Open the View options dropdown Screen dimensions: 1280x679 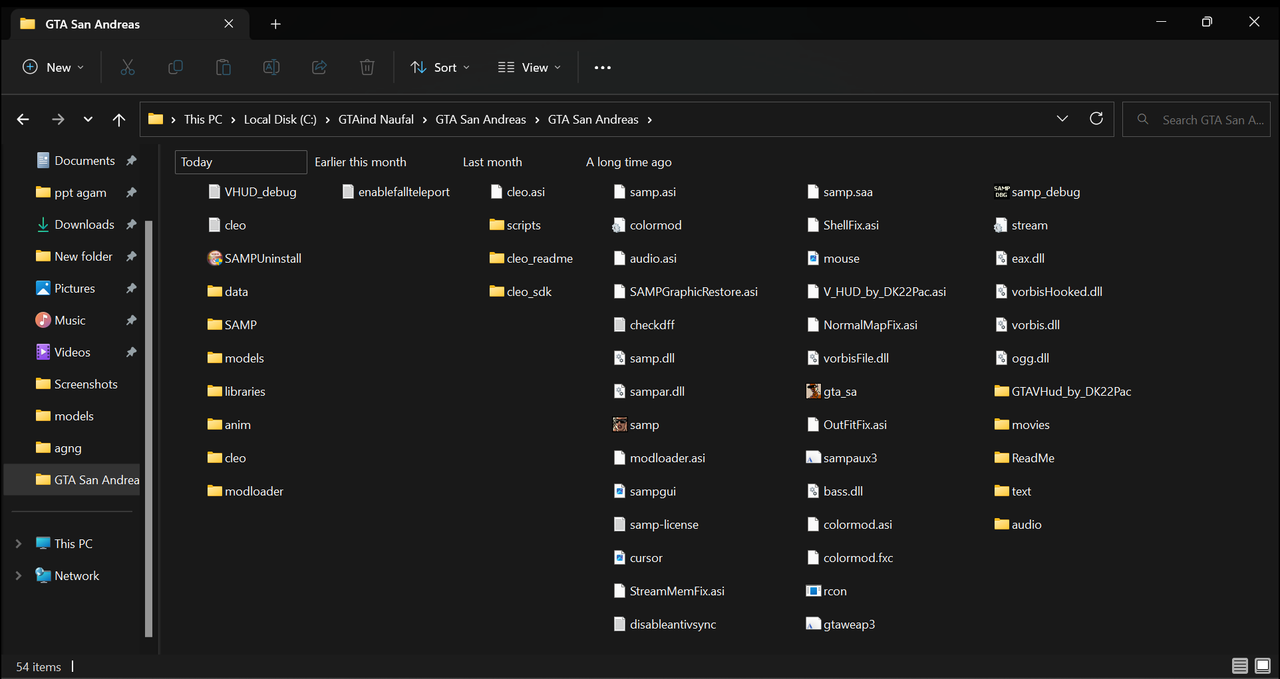529,67
